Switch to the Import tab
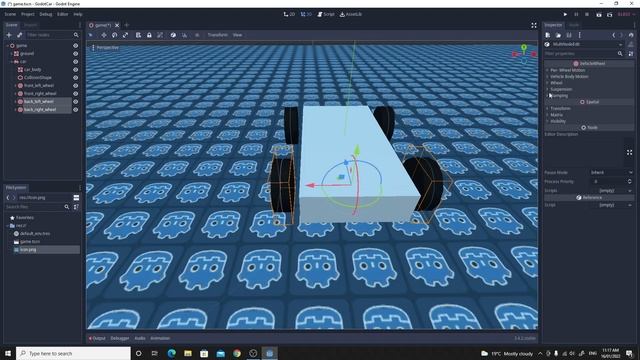Screen dimensions: 640x360 point(30,25)
